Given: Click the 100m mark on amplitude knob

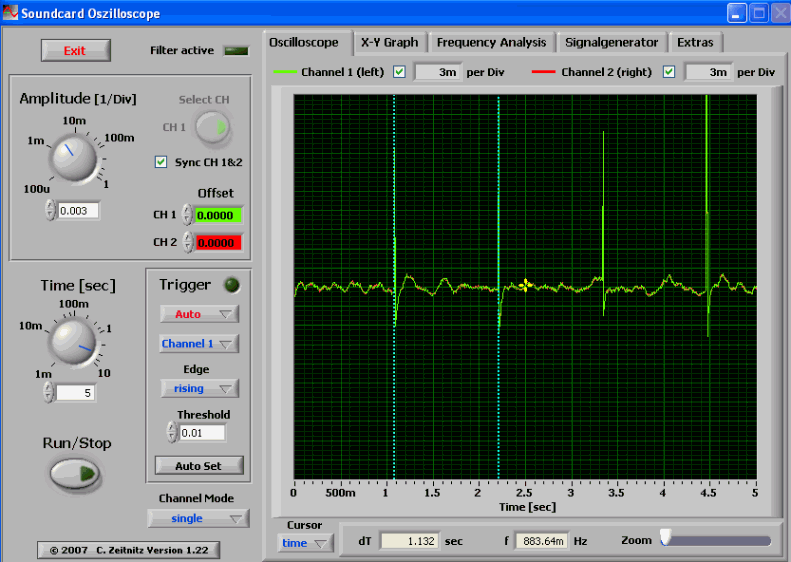Looking at the screenshot, I should click(x=120, y=138).
